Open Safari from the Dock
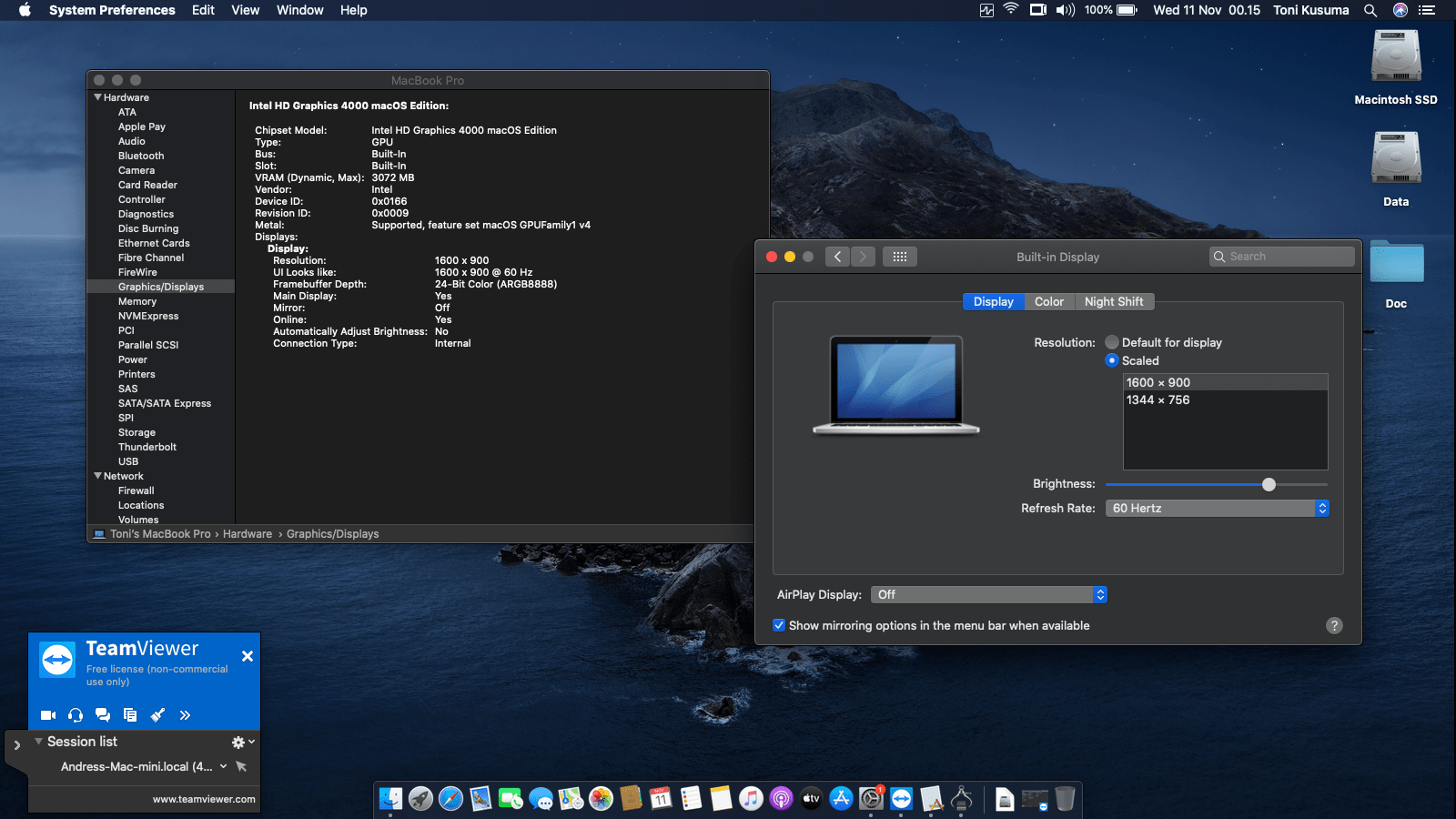This screenshot has width=1456, height=819. pos(450,799)
